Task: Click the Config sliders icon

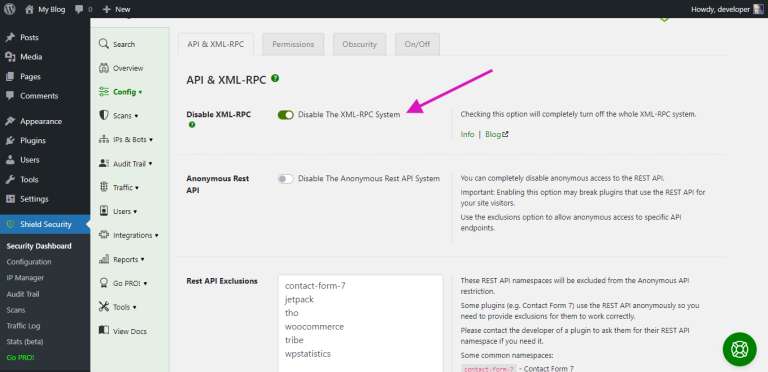Action: click(103, 92)
